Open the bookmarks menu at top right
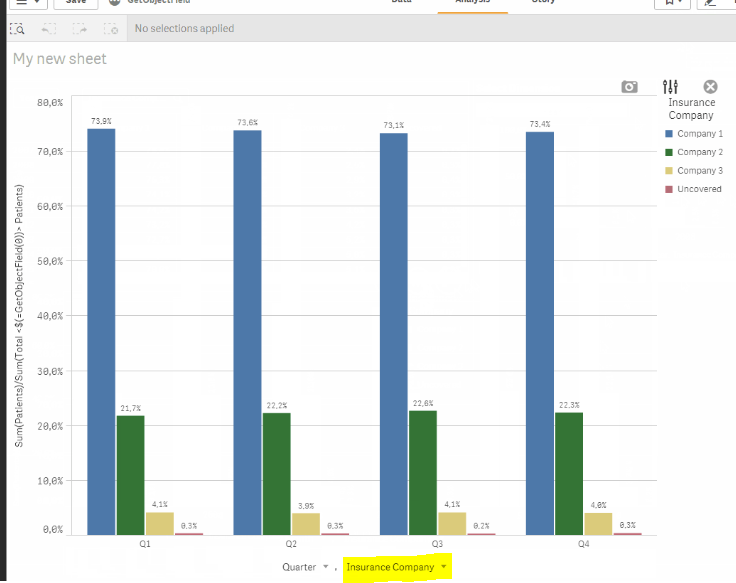 [x=672, y=3]
